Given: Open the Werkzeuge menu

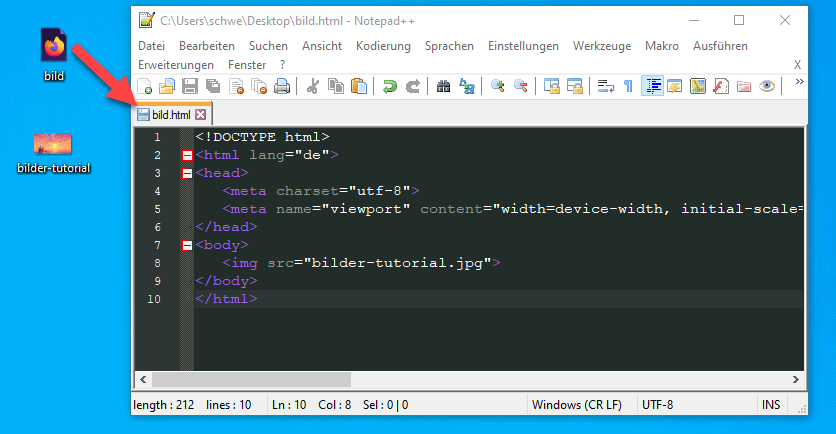Looking at the screenshot, I should click(x=602, y=46).
